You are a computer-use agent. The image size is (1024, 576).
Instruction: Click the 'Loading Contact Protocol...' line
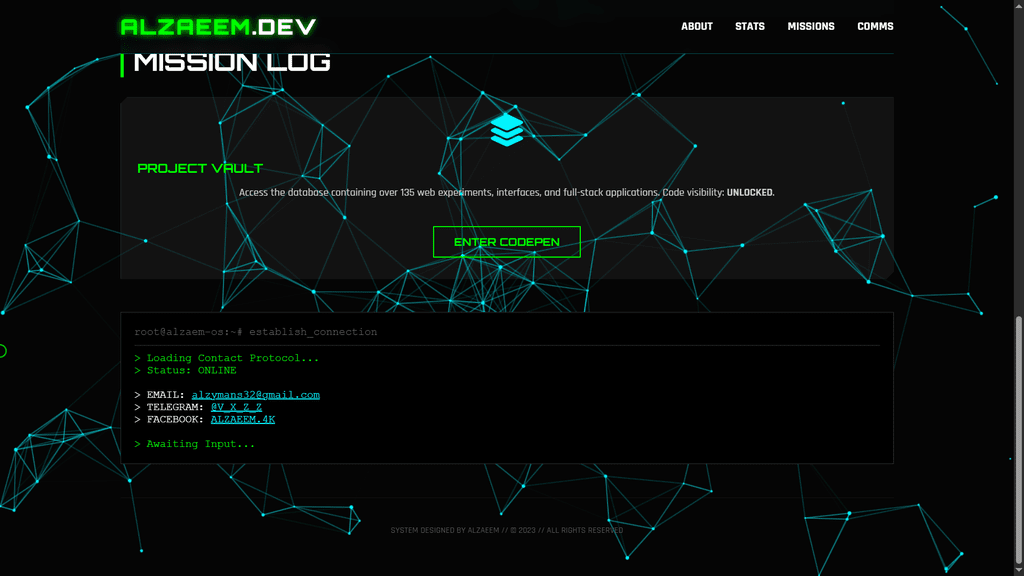pyautogui.click(x=227, y=358)
